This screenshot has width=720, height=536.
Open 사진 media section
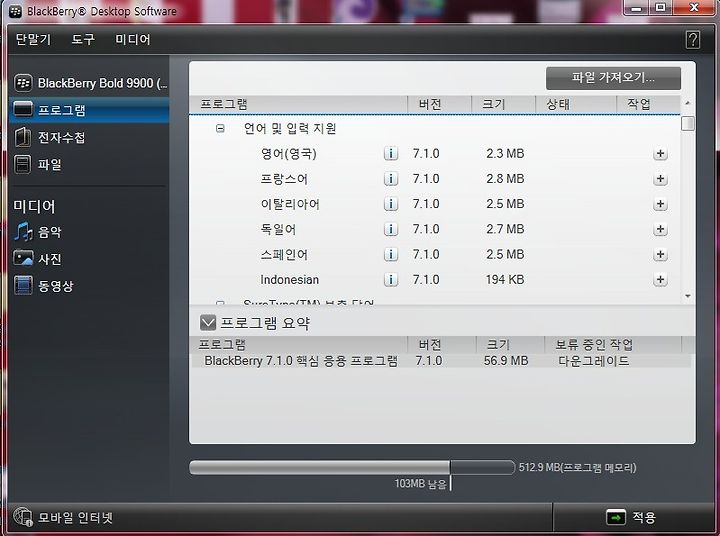pos(89,259)
